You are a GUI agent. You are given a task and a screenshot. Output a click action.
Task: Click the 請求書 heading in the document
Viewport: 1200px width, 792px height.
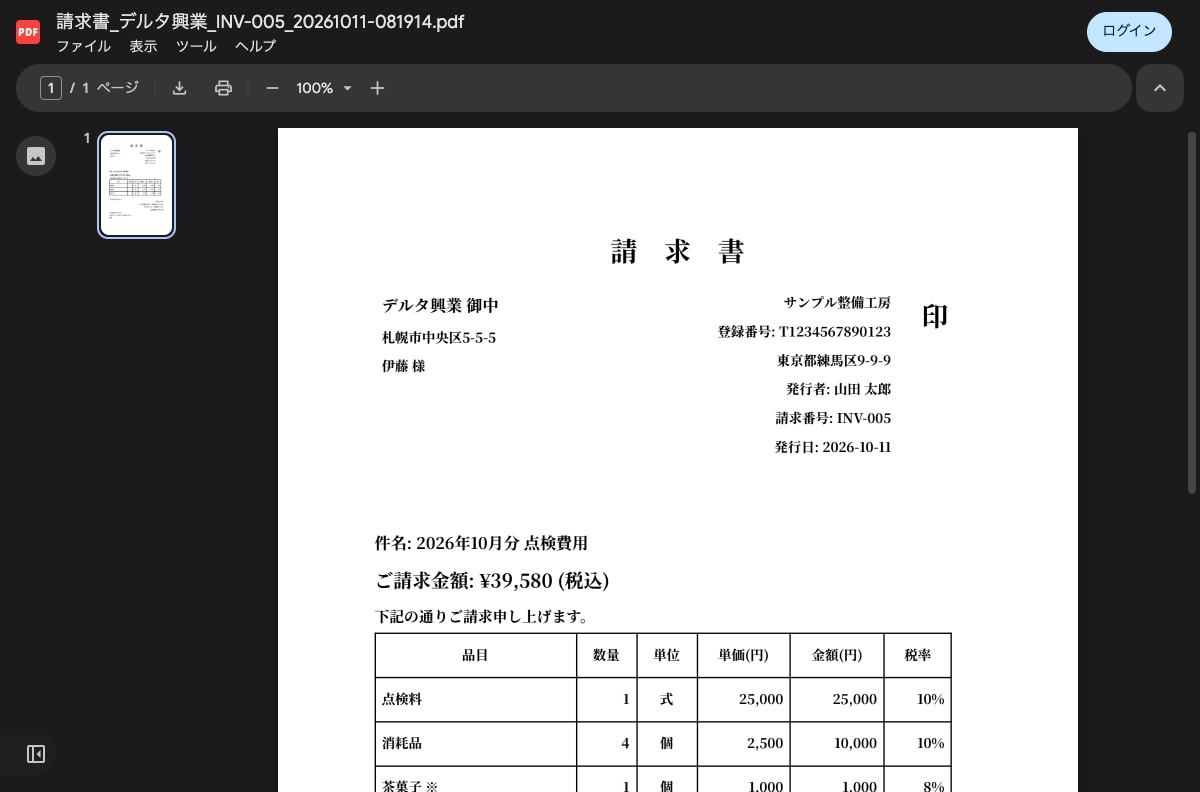coord(678,251)
